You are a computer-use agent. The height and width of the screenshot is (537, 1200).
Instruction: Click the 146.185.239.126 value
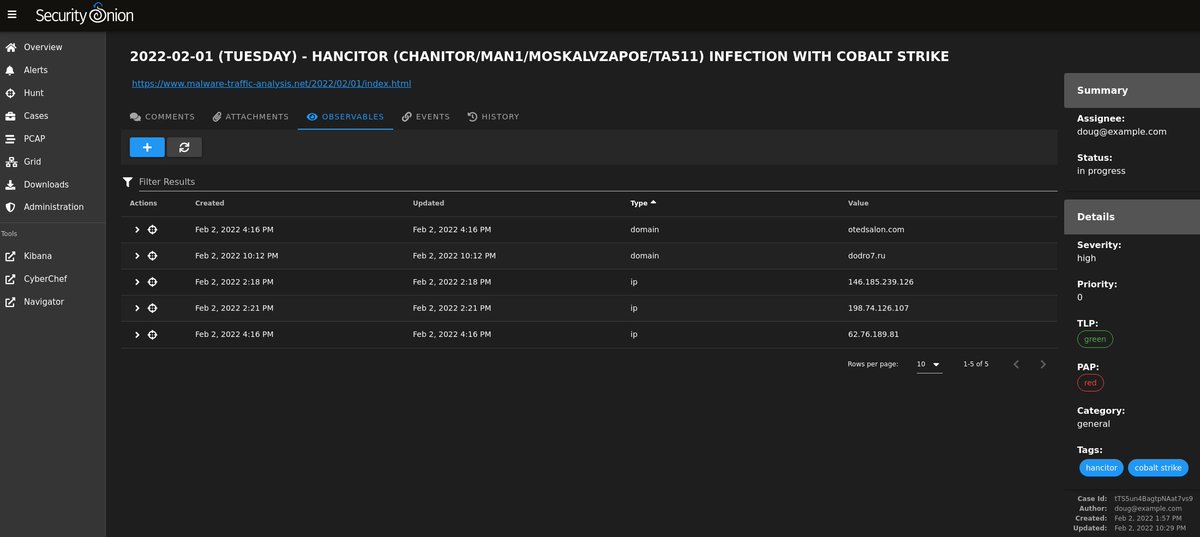pyautogui.click(x=881, y=282)
